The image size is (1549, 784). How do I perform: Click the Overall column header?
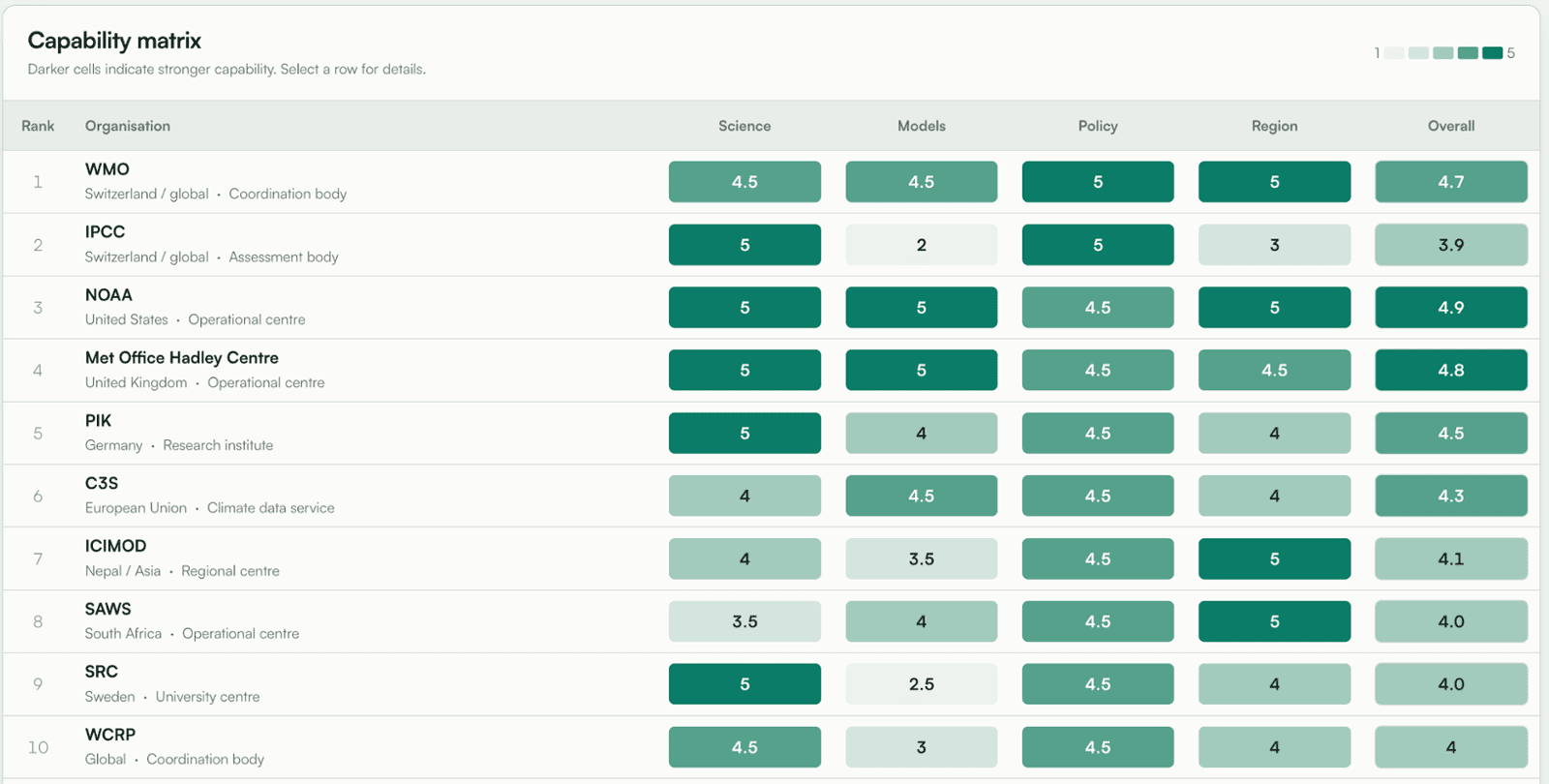click(x=1451, y=126)
